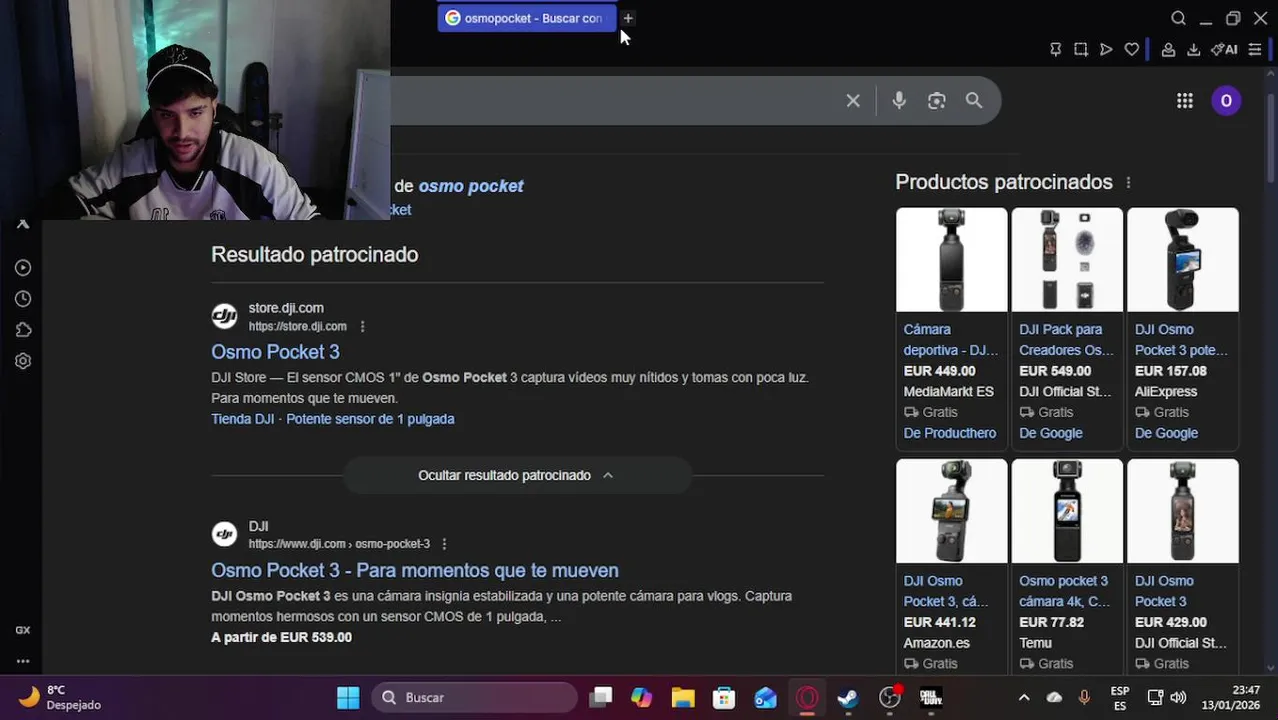Open OBS Studio from the taskbar
The height and width of the screenshot is (720, 1278).
(890, 697)
